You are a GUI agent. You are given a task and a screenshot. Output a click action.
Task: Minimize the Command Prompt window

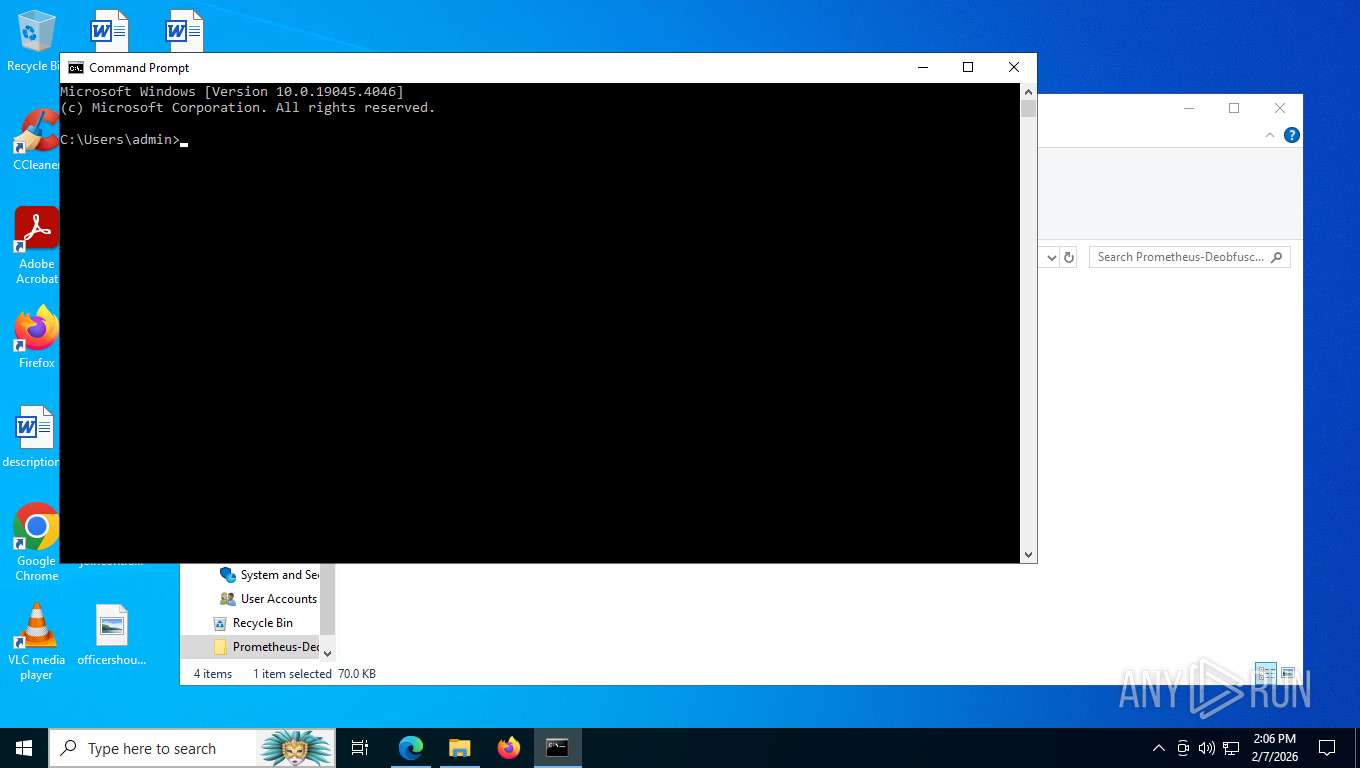tap(922, 67)
